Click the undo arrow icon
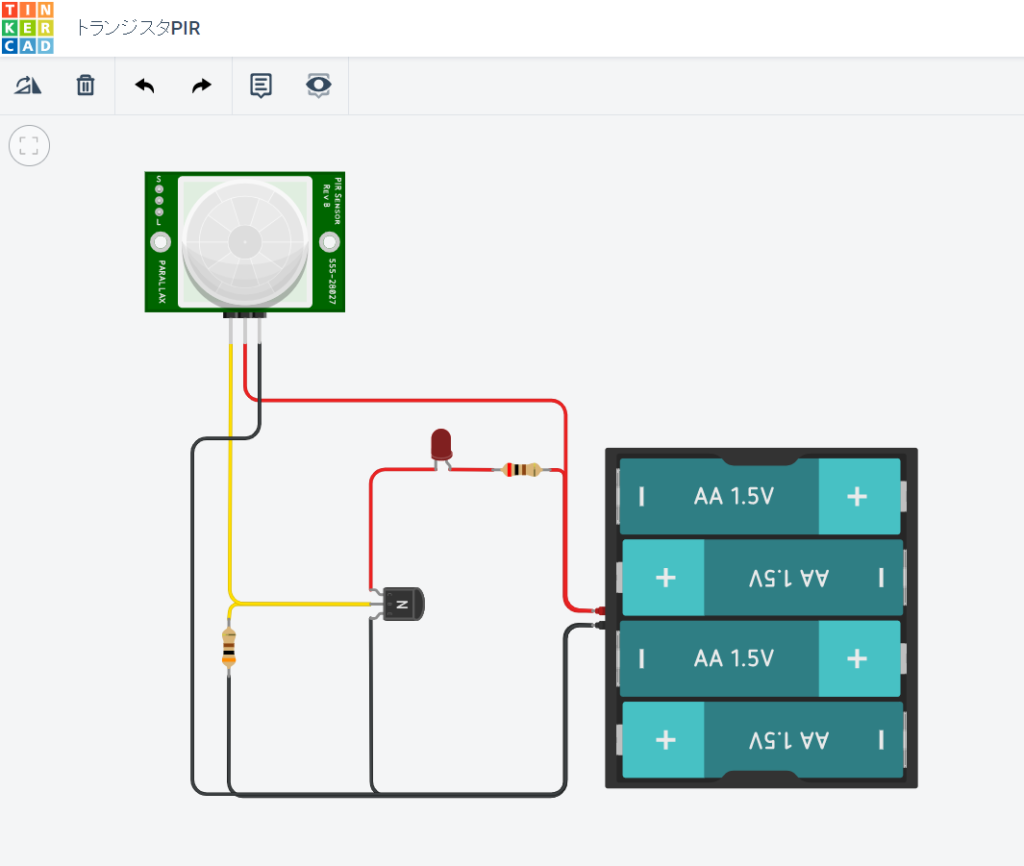 click(x=145, y=86)
